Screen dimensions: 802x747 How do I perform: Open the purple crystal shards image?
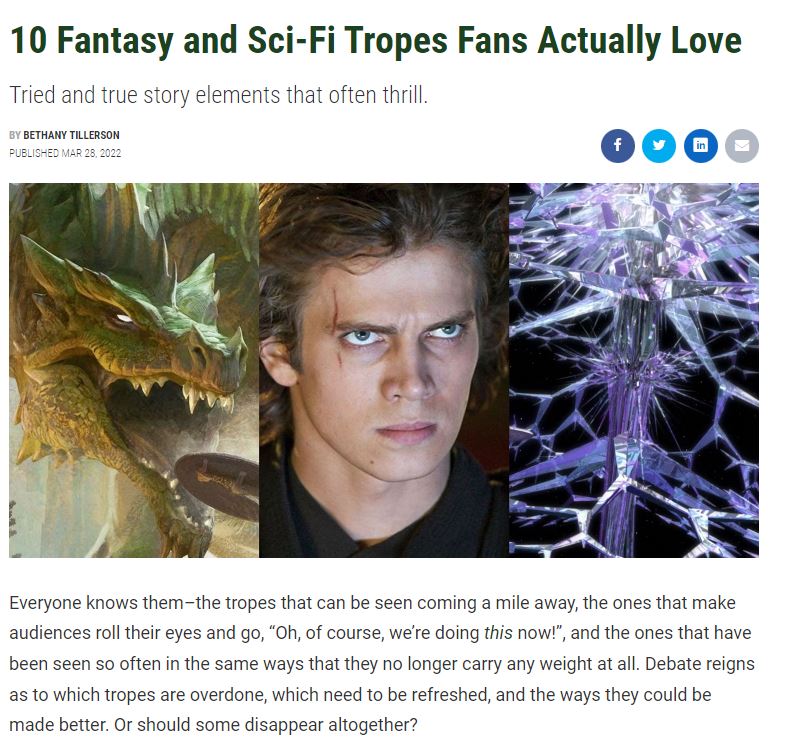634,370
